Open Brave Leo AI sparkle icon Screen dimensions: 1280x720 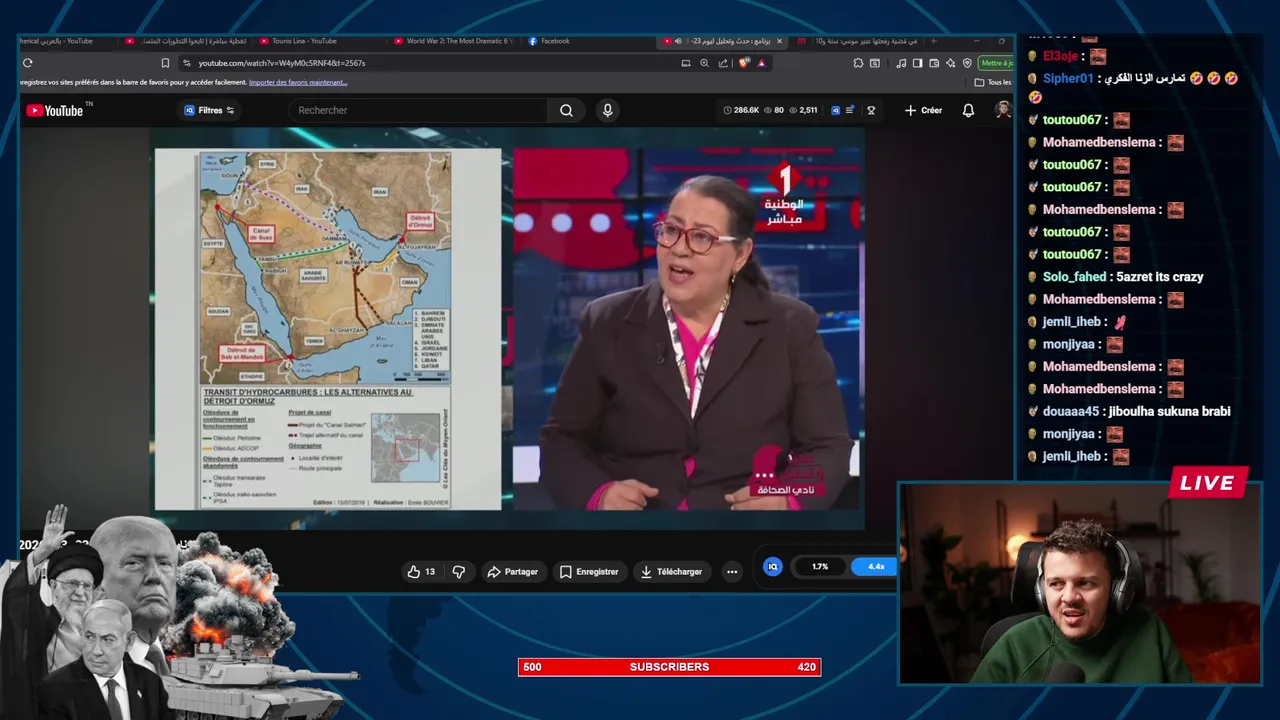951,63
